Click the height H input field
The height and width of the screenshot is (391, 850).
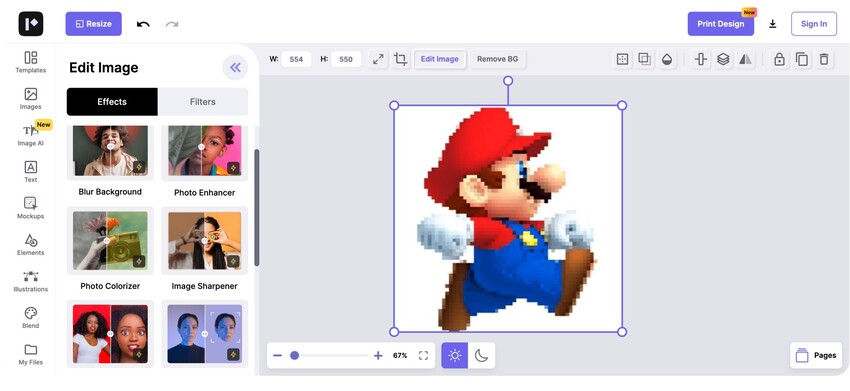(346, 59)
